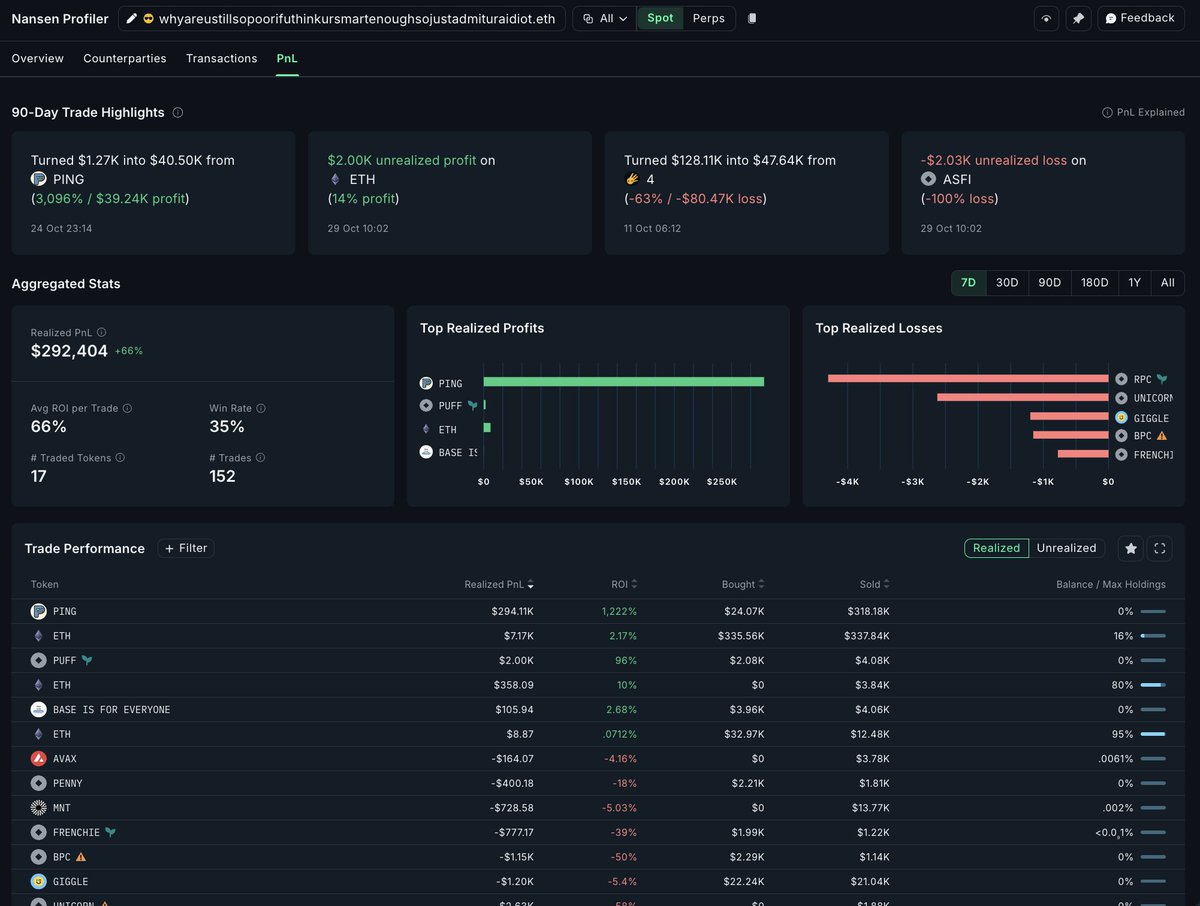Viewport: 1200px width, 906px height.
Task: Click the Feedback button
Action: tap(1140, 19)
